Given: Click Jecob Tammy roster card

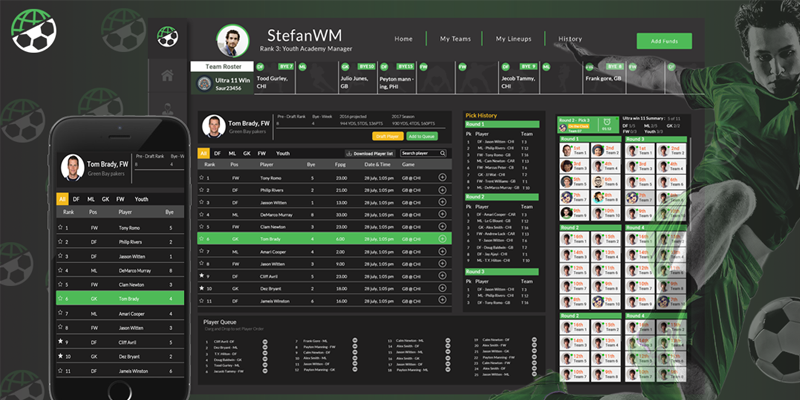Looking at the screenshot, I should (518, 78).
